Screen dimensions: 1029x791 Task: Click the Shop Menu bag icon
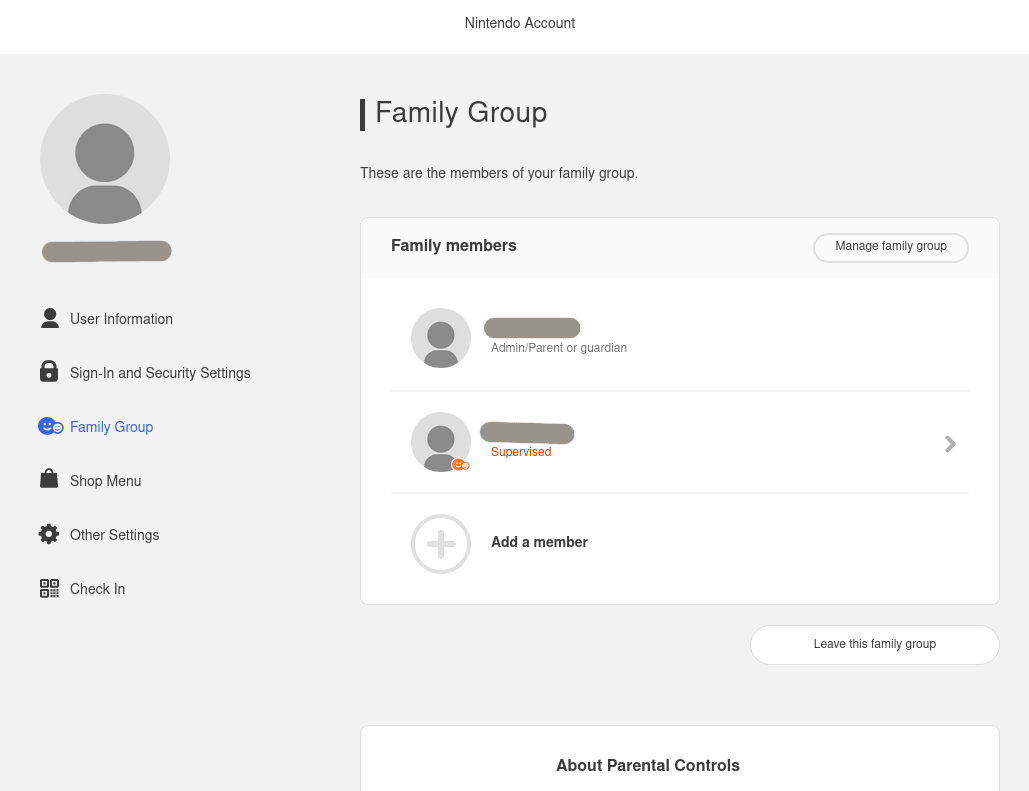point(49,479)
